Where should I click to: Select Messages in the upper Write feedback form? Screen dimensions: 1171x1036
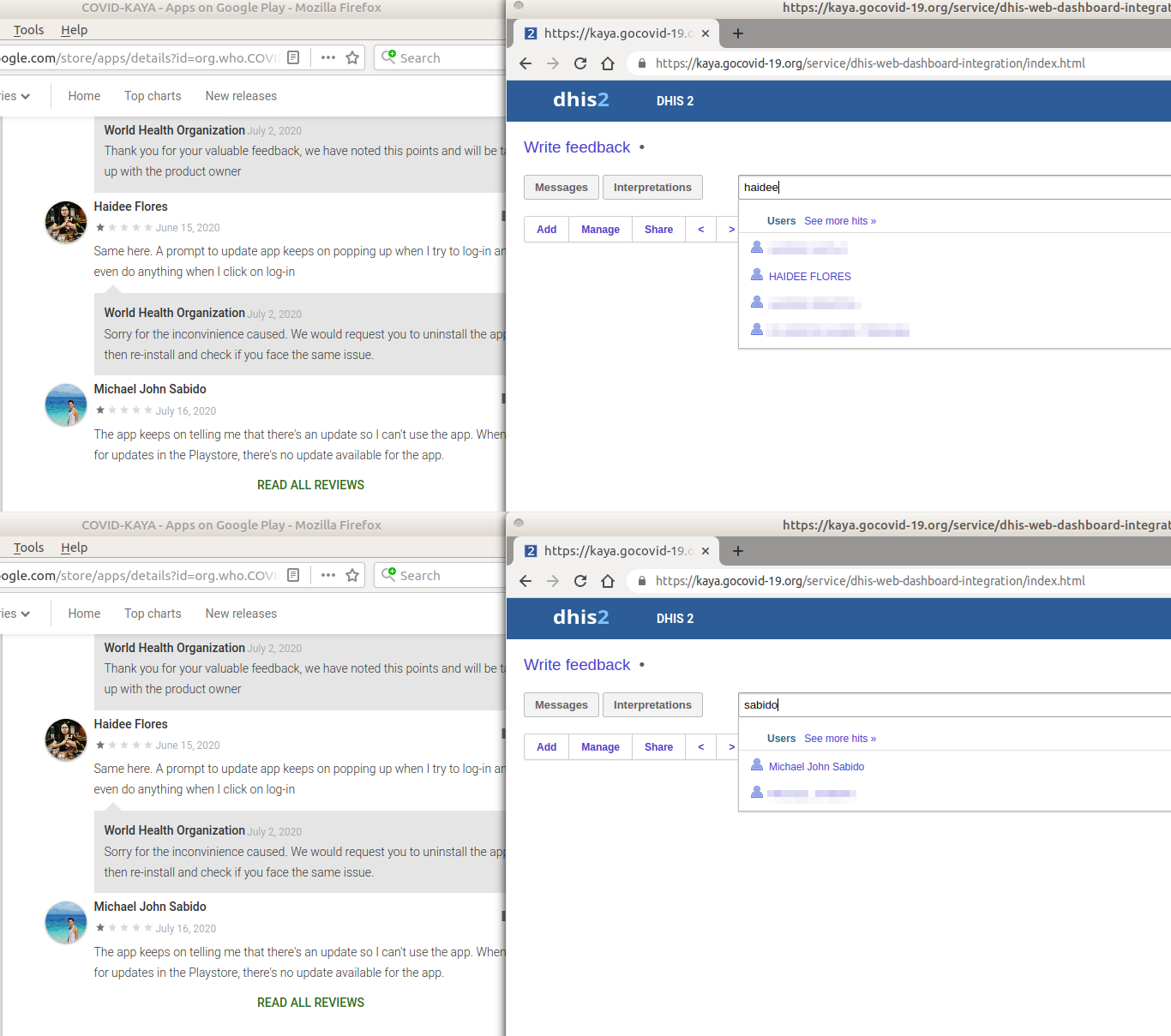tap(561, 187)
